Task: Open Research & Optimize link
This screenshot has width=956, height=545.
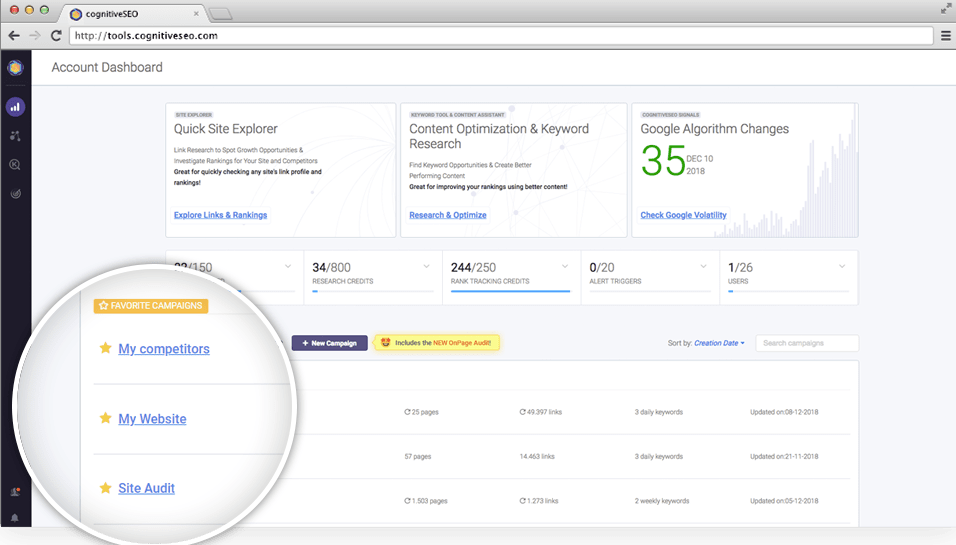Action: coord(448,215)
